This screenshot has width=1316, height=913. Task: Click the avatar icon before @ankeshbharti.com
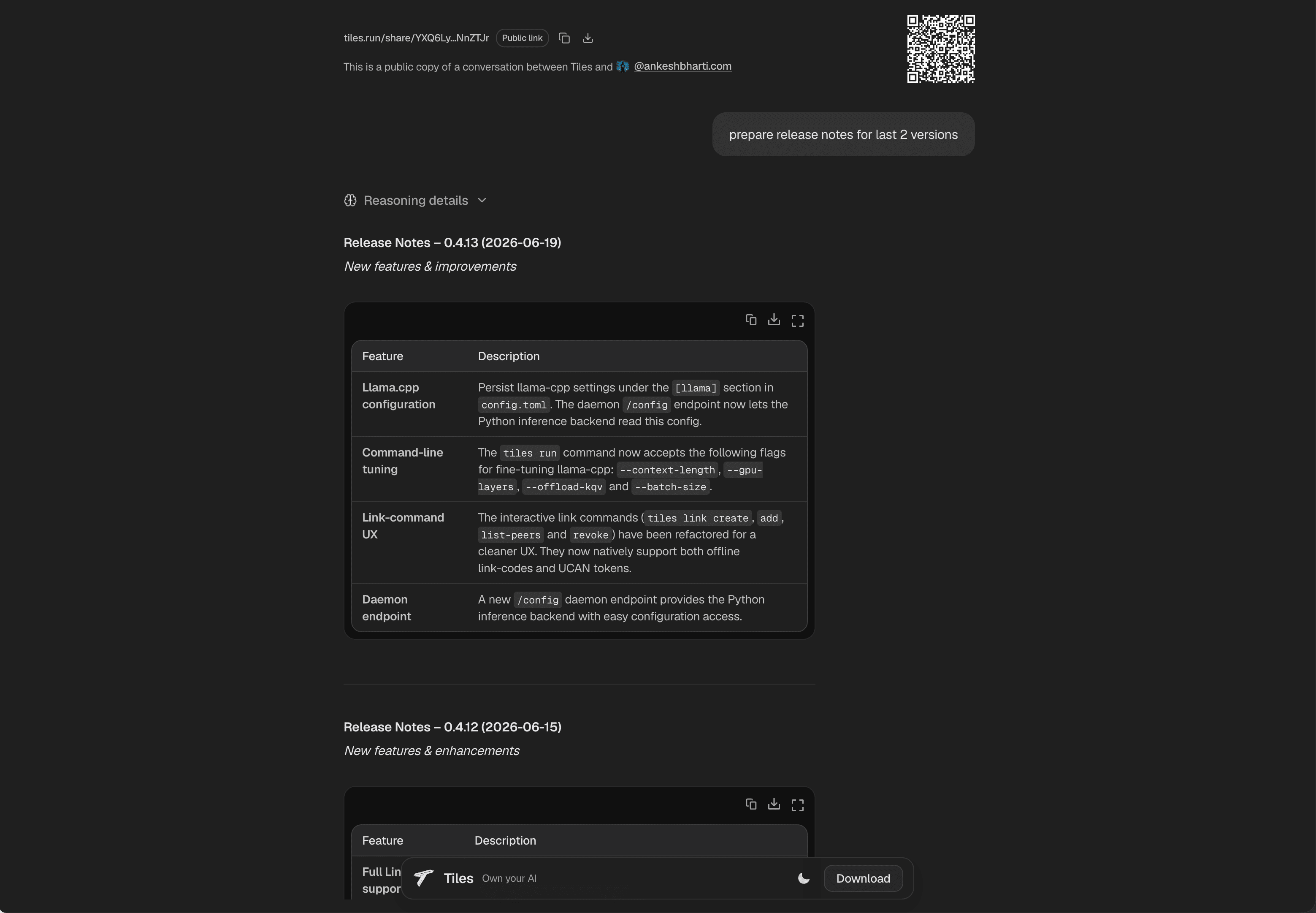623,66
